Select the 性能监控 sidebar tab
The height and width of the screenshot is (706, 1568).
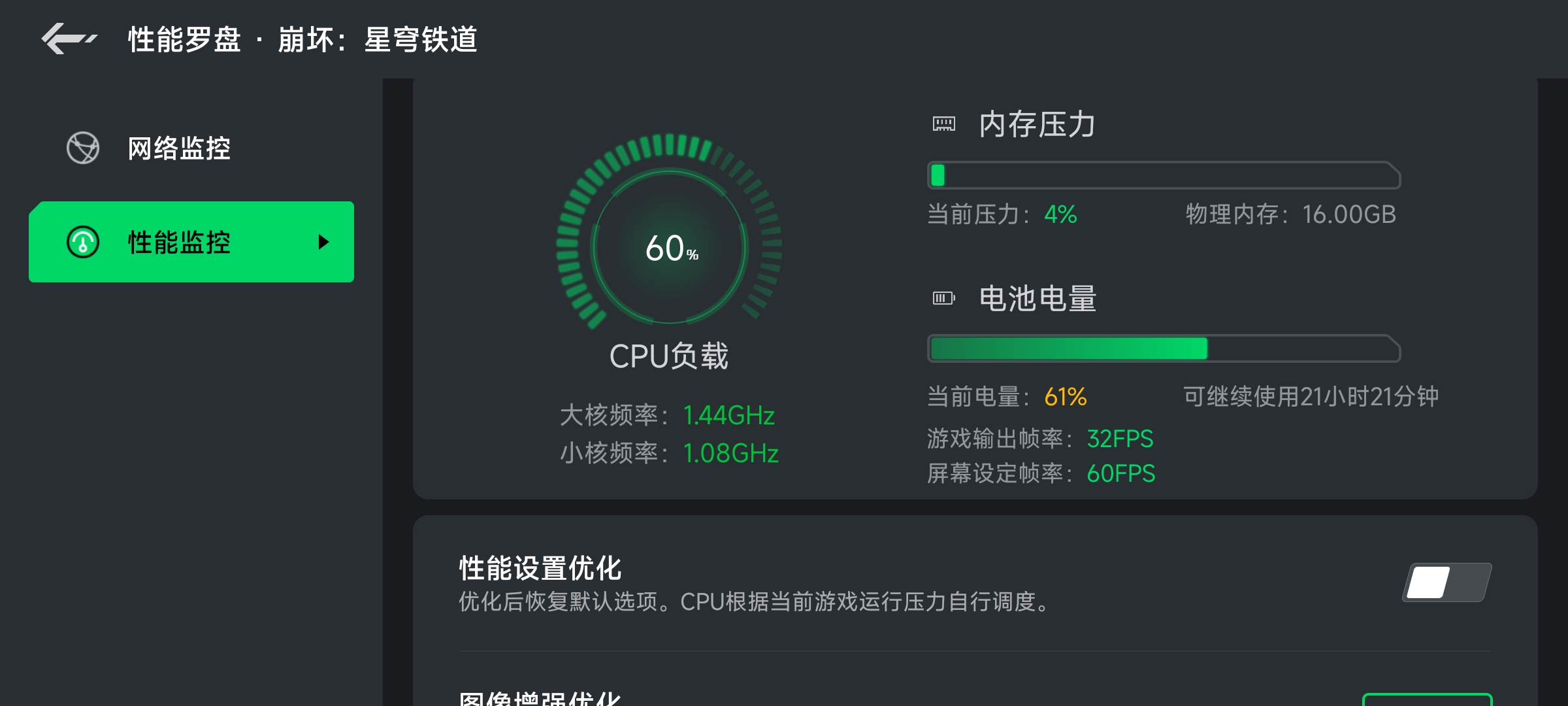tap(191, 242)
